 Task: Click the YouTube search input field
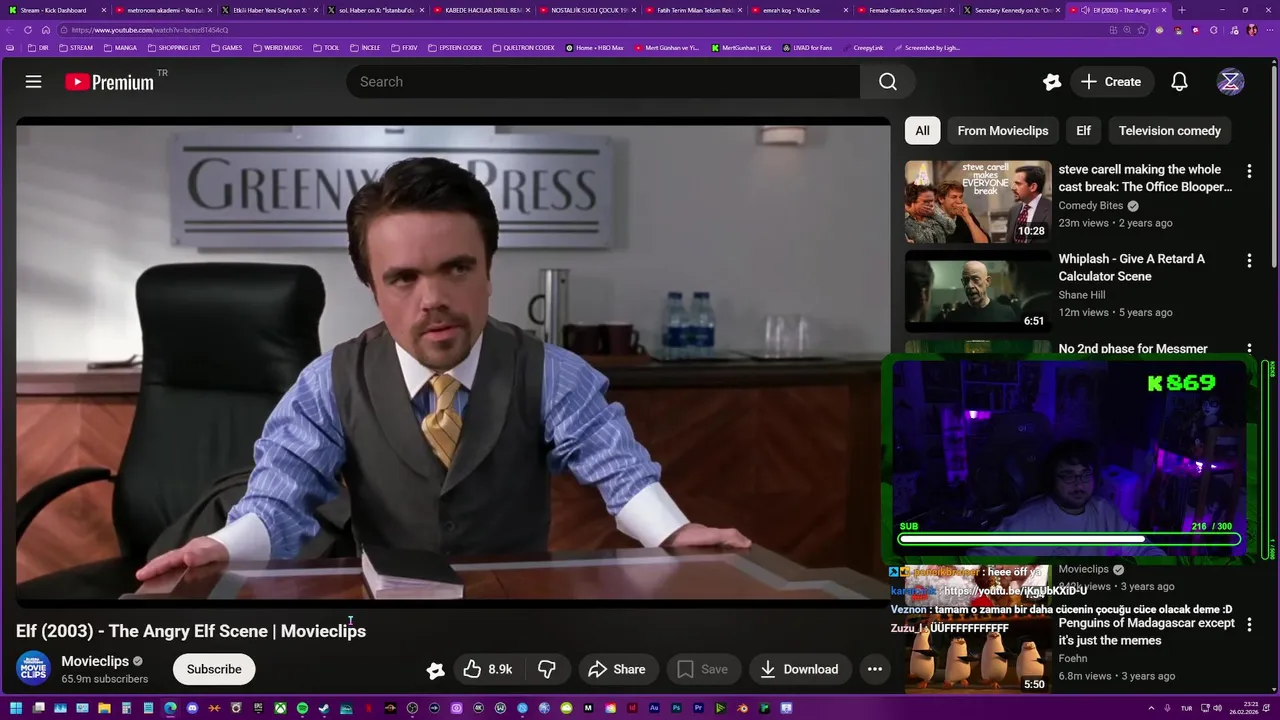click(x=603, y=82)
